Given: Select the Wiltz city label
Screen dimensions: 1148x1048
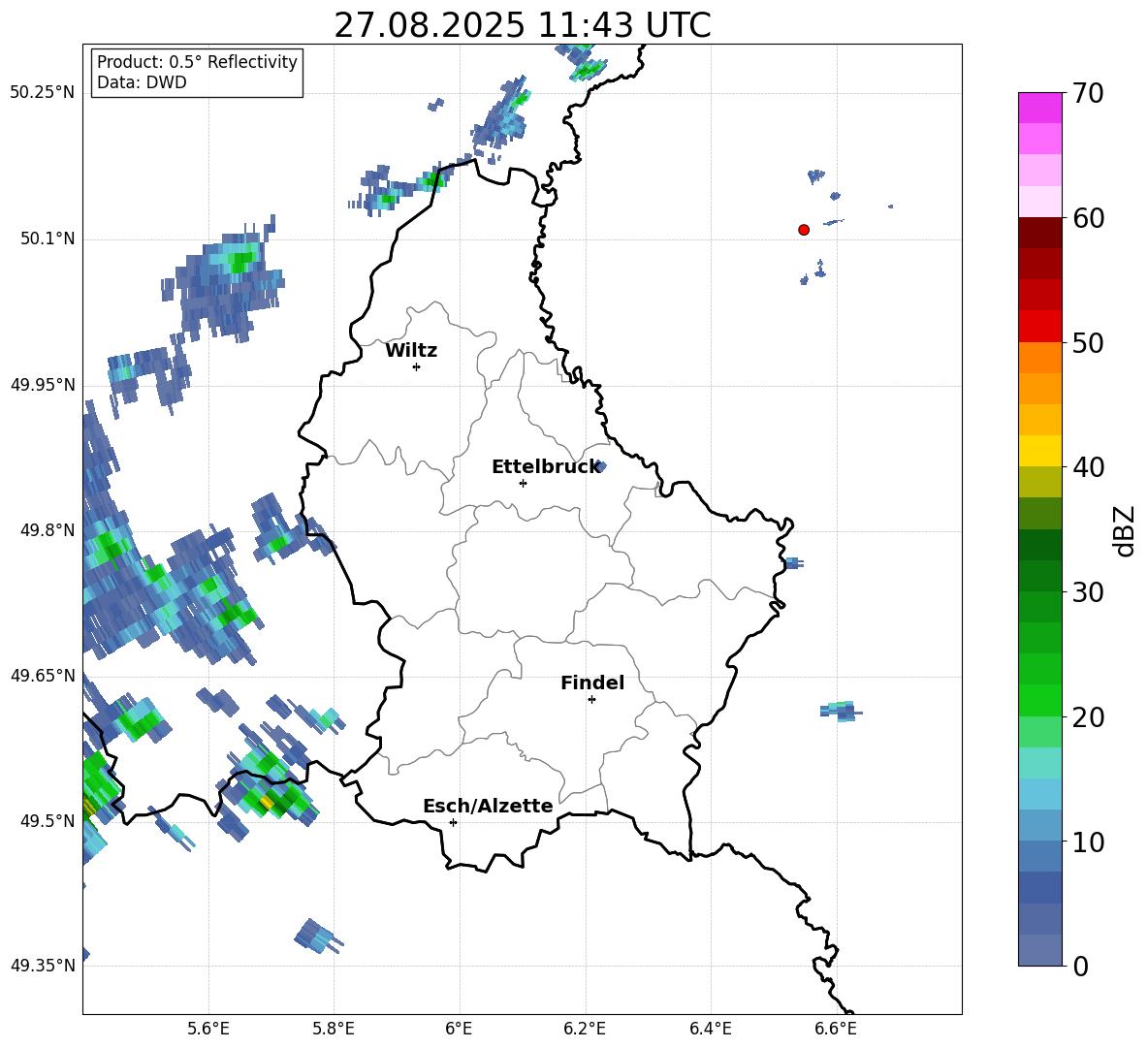Looking at the screenshot, I should [x=411, y=351].
